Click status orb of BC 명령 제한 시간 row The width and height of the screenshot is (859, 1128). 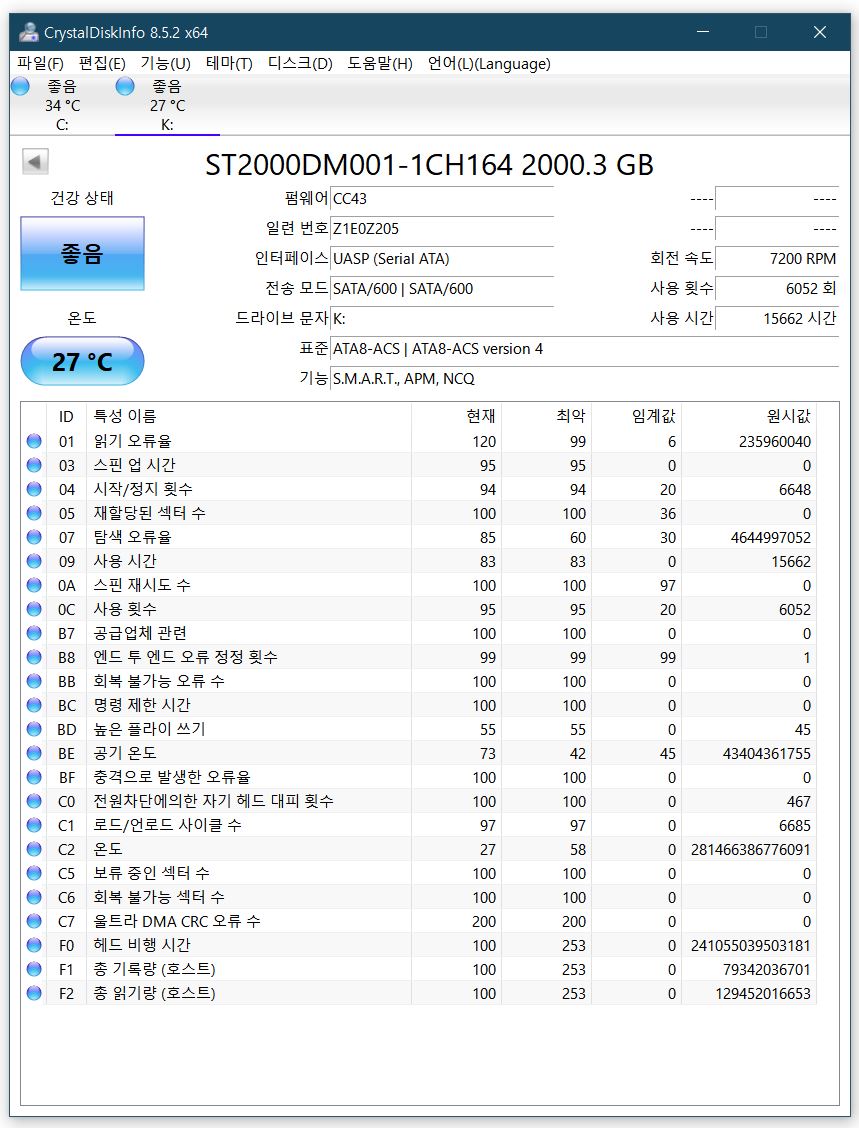tap(34, 705)
